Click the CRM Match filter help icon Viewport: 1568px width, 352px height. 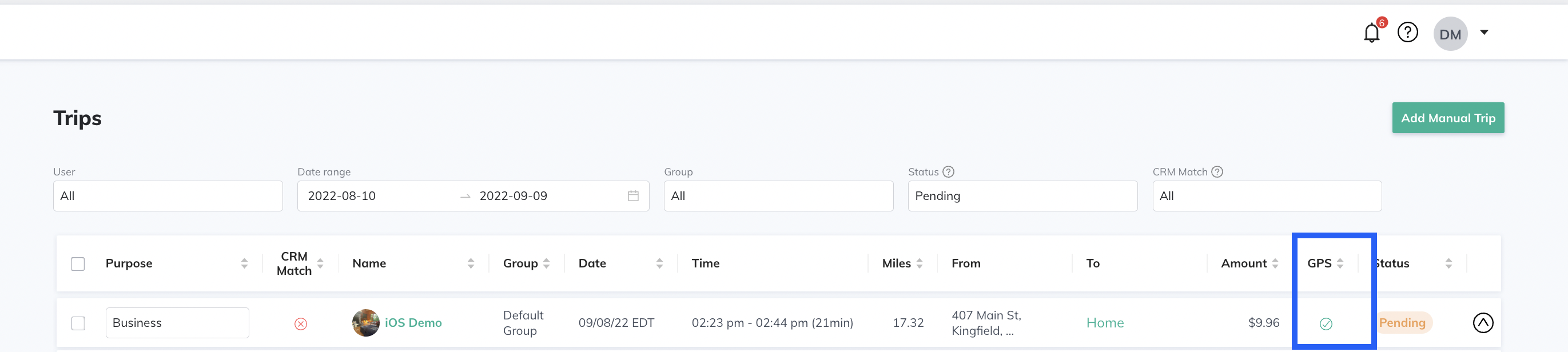(x=1217, y=172)
